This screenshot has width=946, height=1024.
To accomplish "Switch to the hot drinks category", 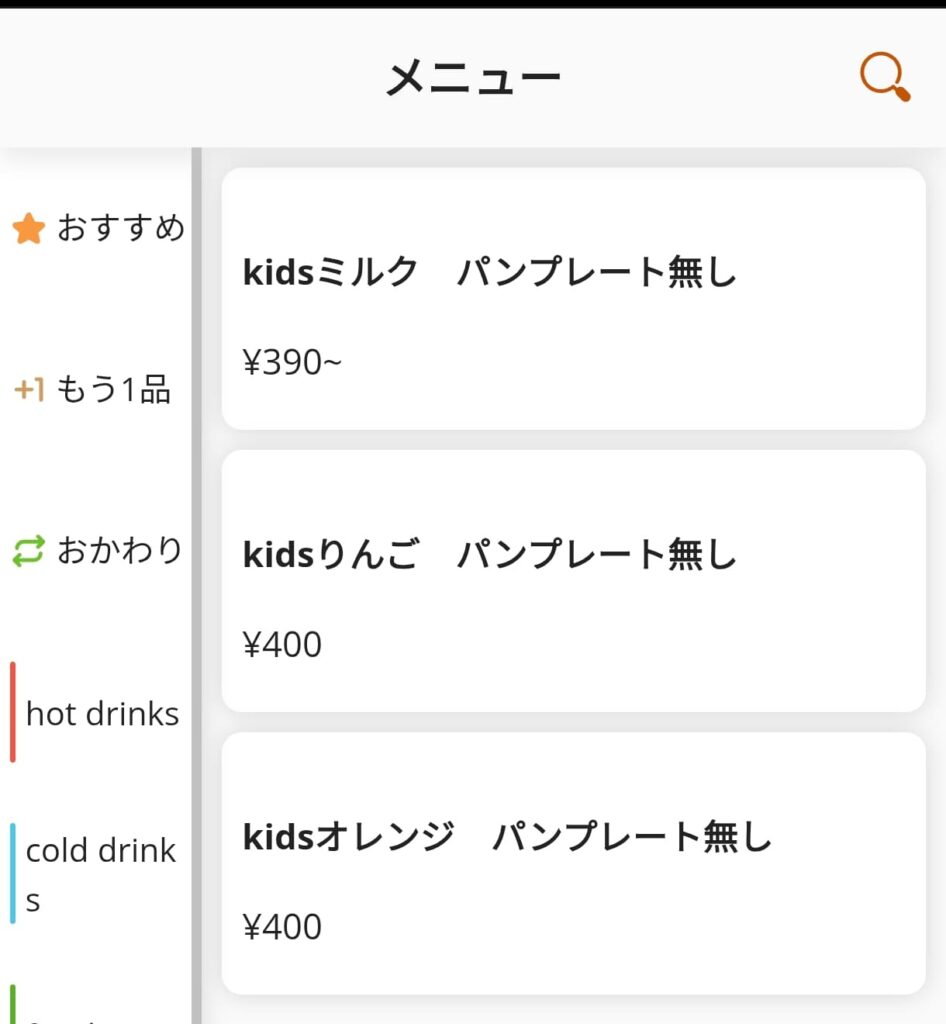I will tap(102, 714).
